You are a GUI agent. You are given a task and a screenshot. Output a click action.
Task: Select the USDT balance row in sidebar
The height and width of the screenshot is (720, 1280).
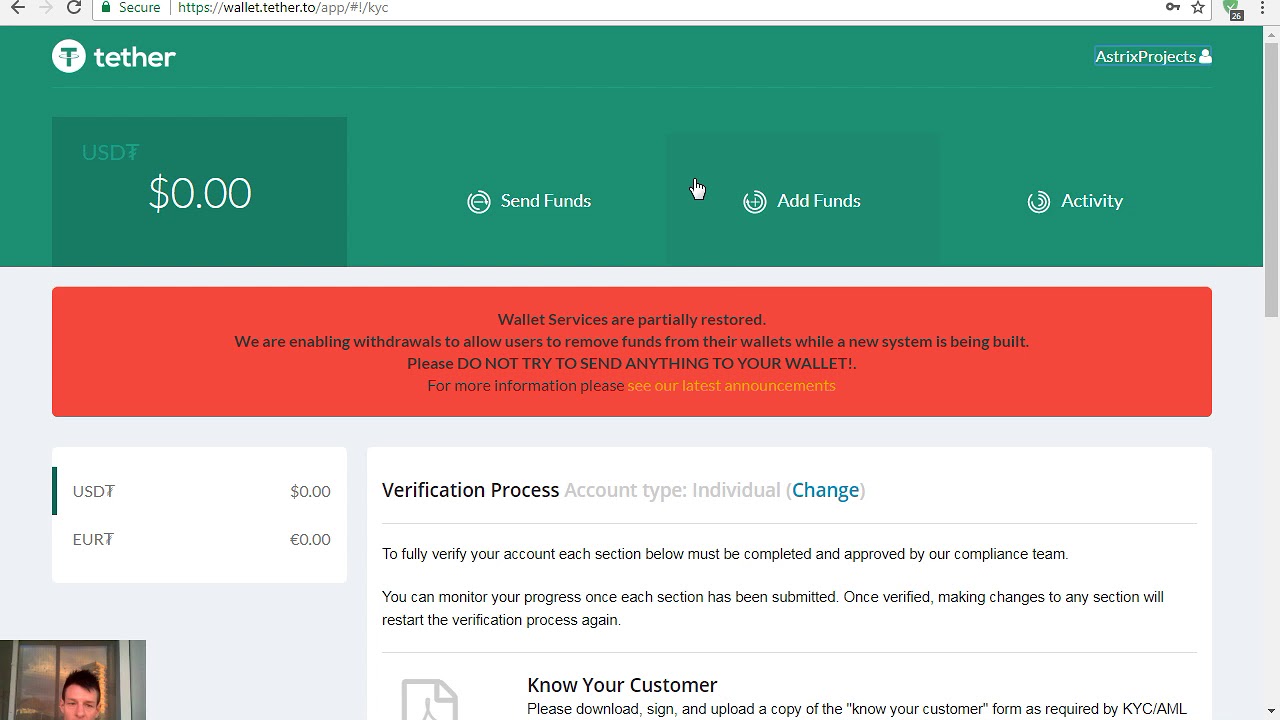click(200, 491)
